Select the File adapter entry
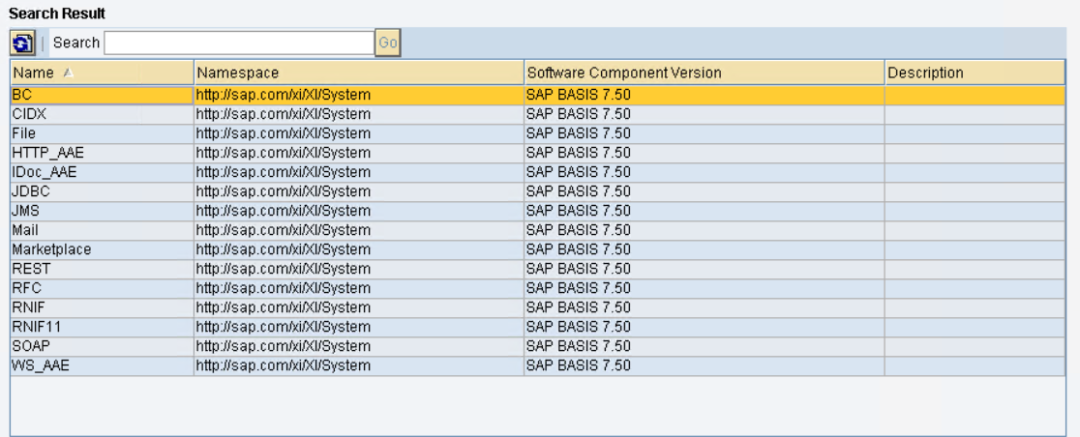Viewport: 1080px width, 437px height. pyautogui.click(x=538, y=134)
